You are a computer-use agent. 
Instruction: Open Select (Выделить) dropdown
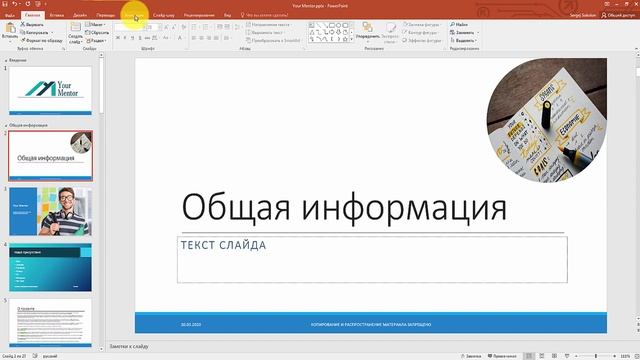[463, 40]
